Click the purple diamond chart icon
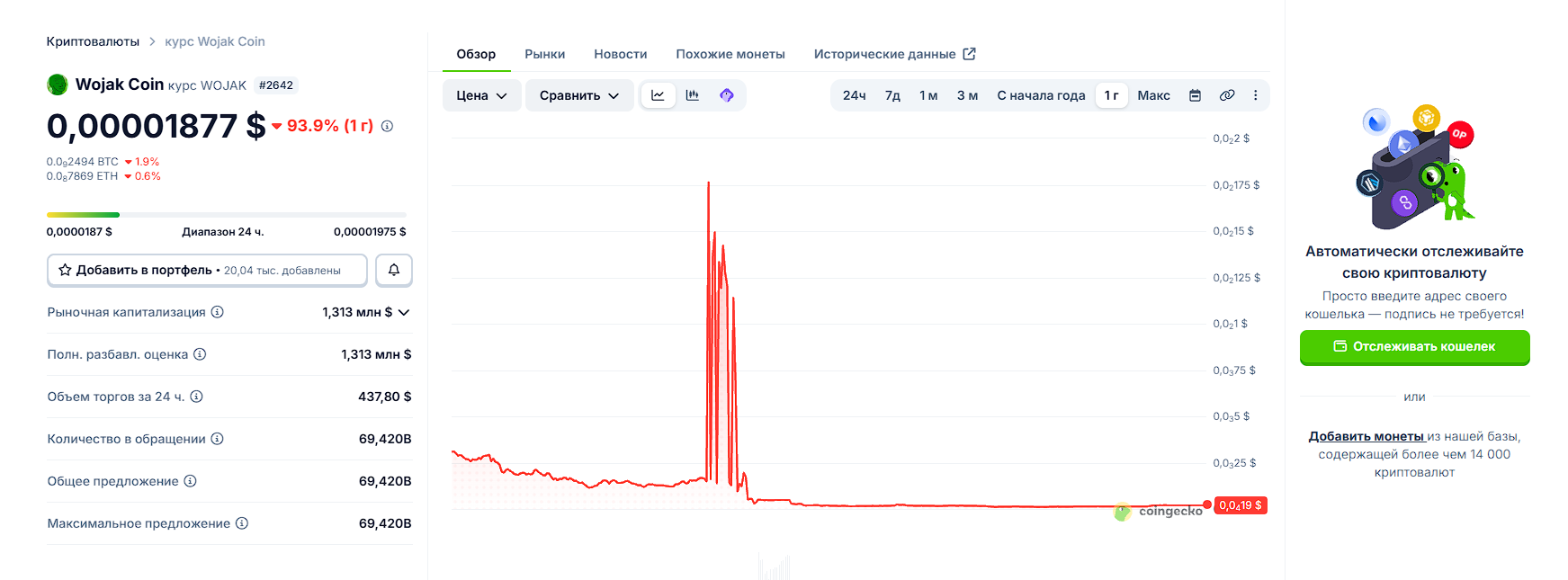Image resolution: width=1568 pixels, height=580 pixels. 727,95
